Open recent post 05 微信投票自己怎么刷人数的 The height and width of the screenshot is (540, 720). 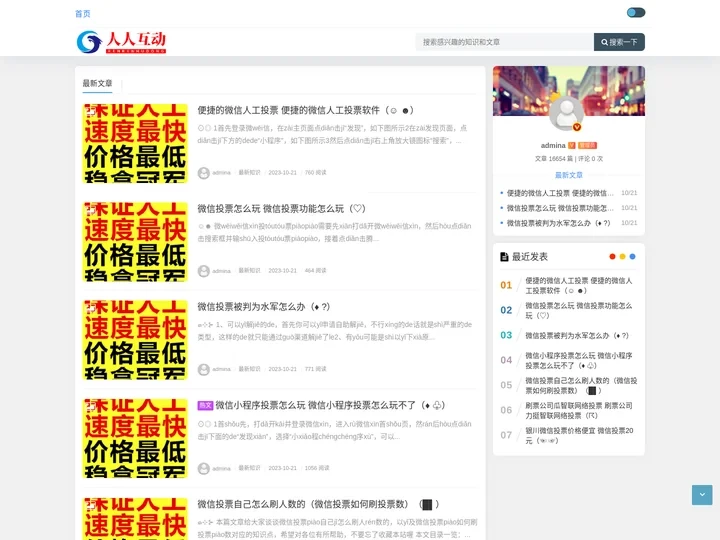point(581,385)
